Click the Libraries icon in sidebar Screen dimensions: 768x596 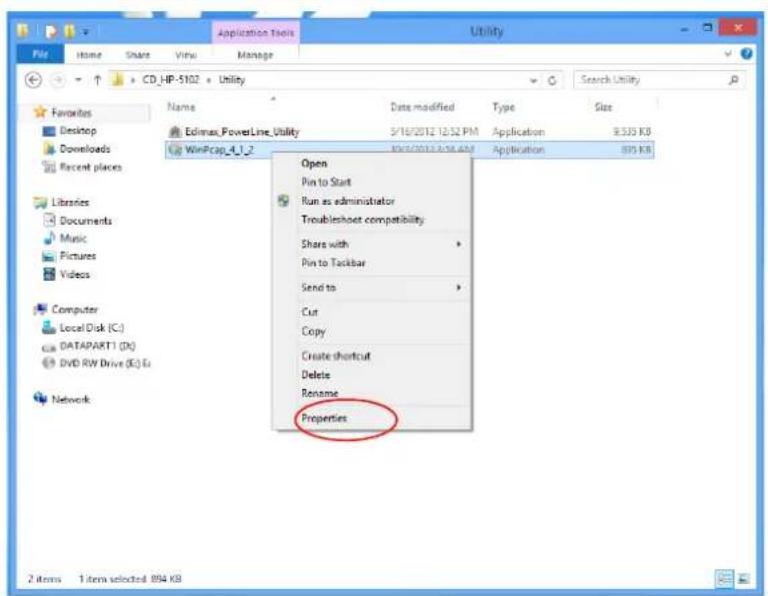click(x=40, y=202)
